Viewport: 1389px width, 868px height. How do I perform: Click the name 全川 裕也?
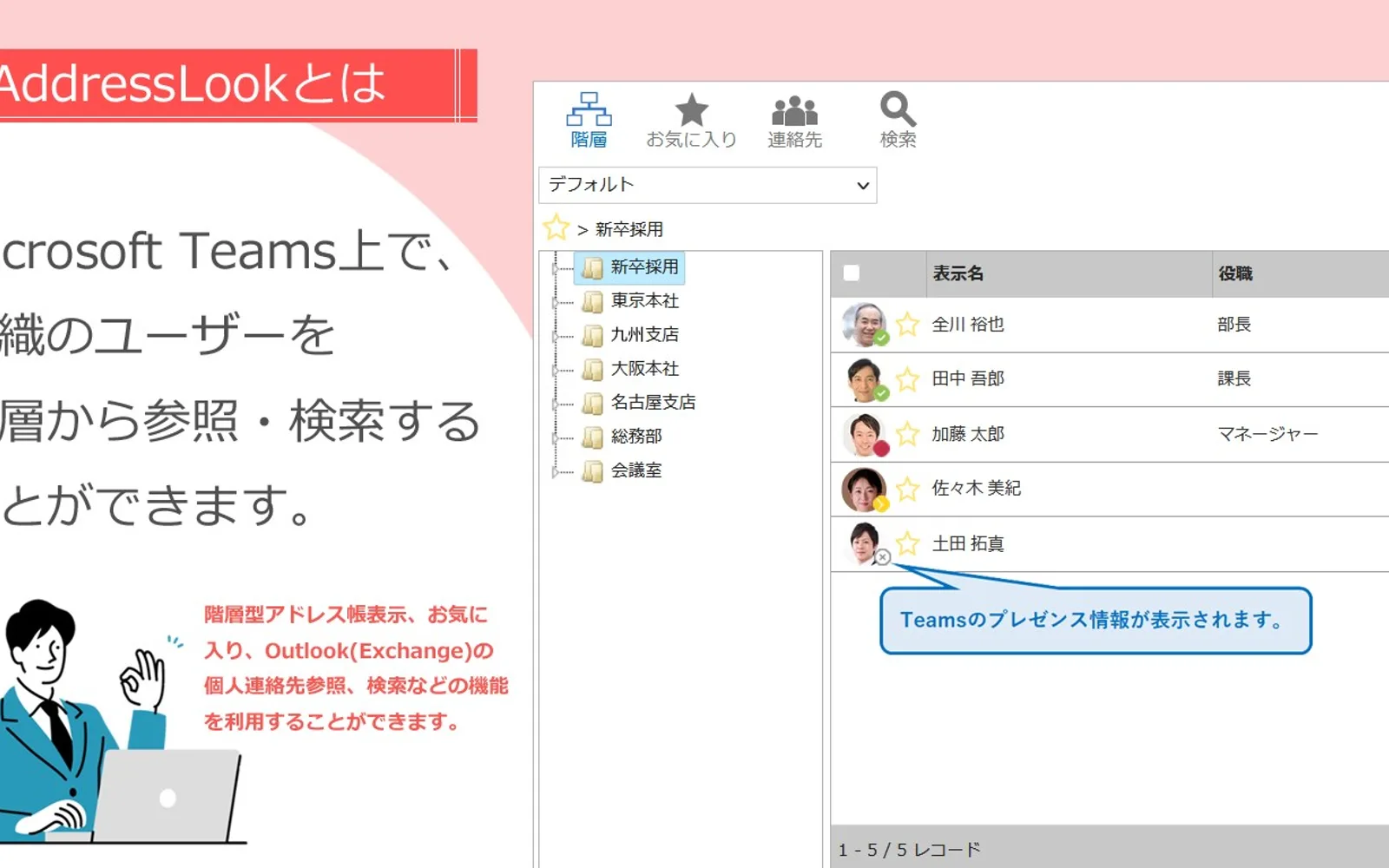click(x=968, y=325)
